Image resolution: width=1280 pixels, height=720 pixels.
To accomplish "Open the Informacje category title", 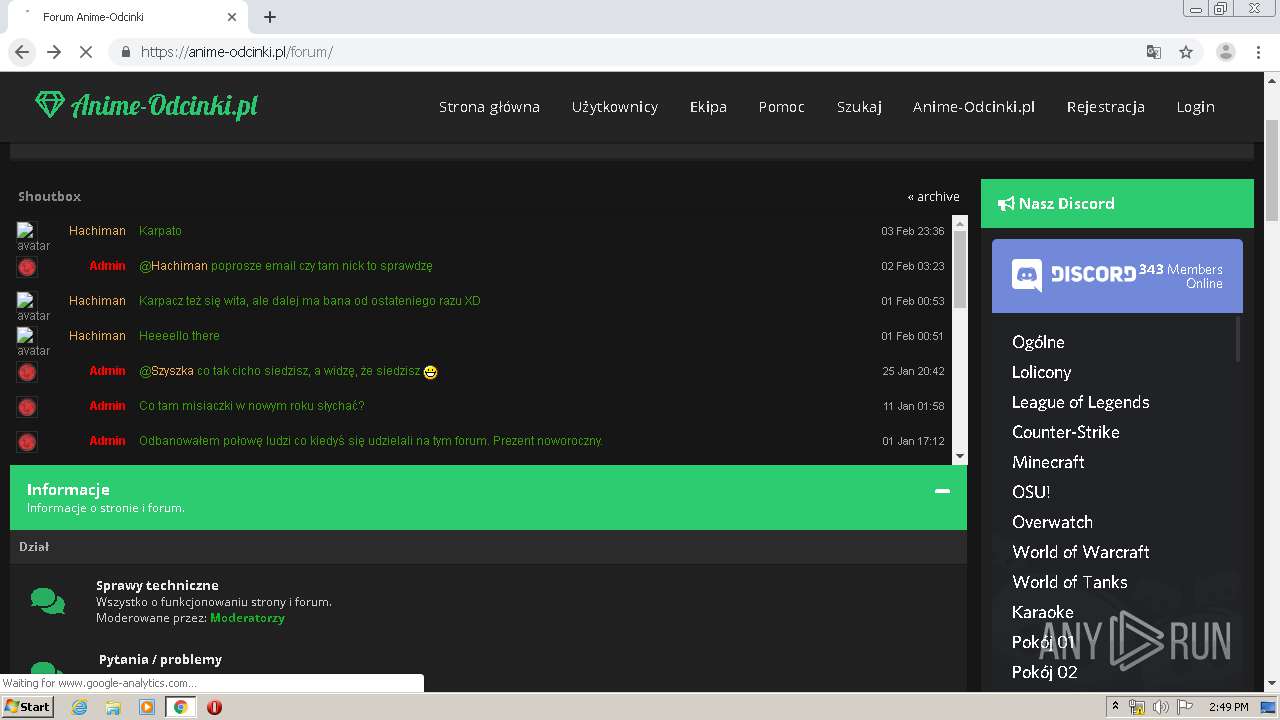I will pyautogui.click(x=68, y=489).
